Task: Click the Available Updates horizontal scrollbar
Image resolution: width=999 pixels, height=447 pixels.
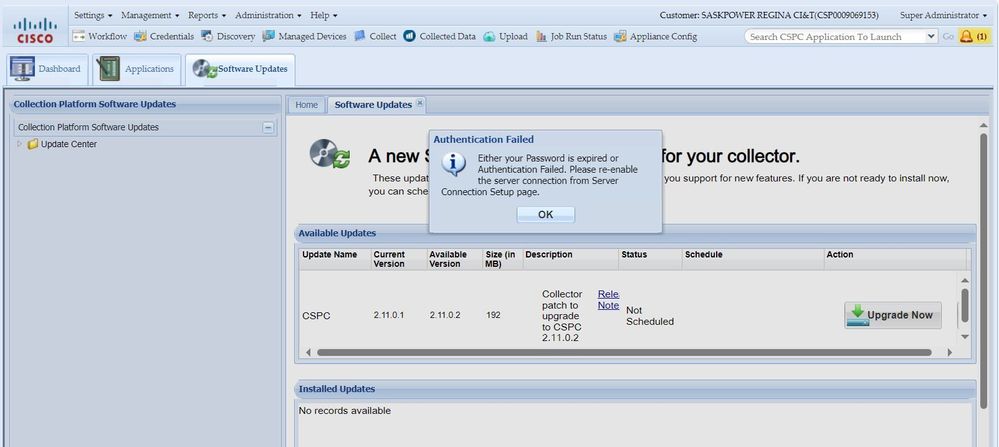Action: [624, 352]
